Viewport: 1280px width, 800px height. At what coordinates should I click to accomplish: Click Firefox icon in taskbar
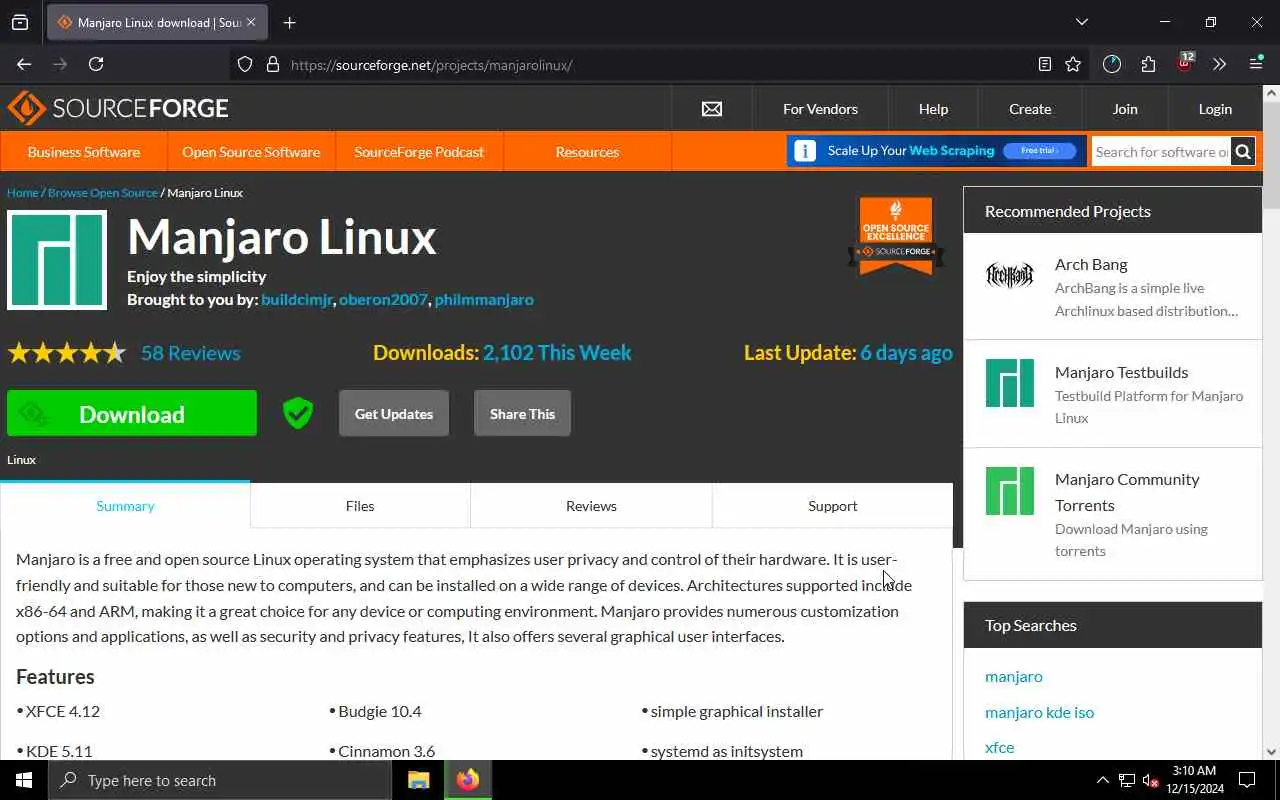468,780
